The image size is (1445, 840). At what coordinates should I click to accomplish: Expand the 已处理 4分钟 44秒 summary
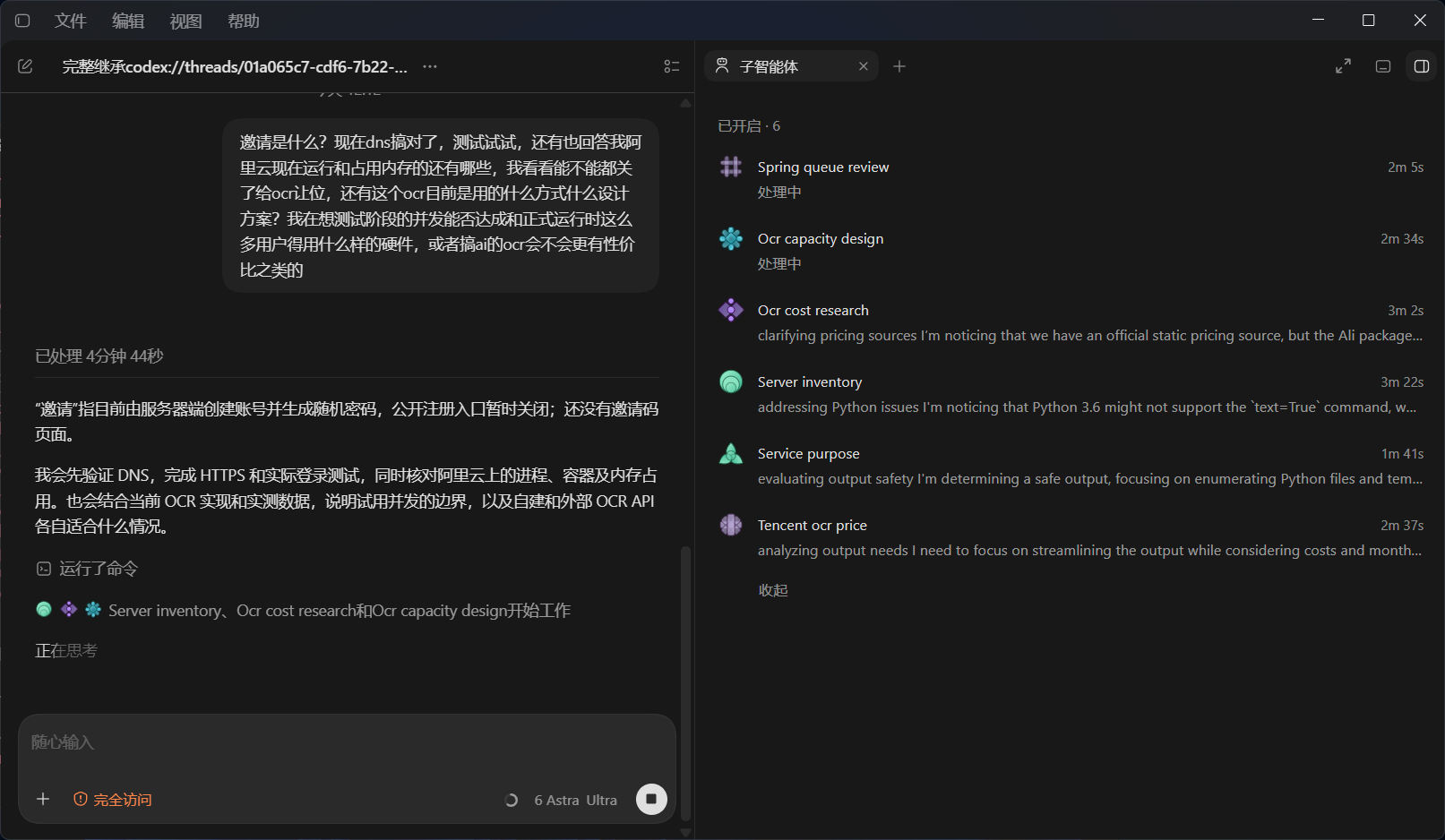pos(99,356)
